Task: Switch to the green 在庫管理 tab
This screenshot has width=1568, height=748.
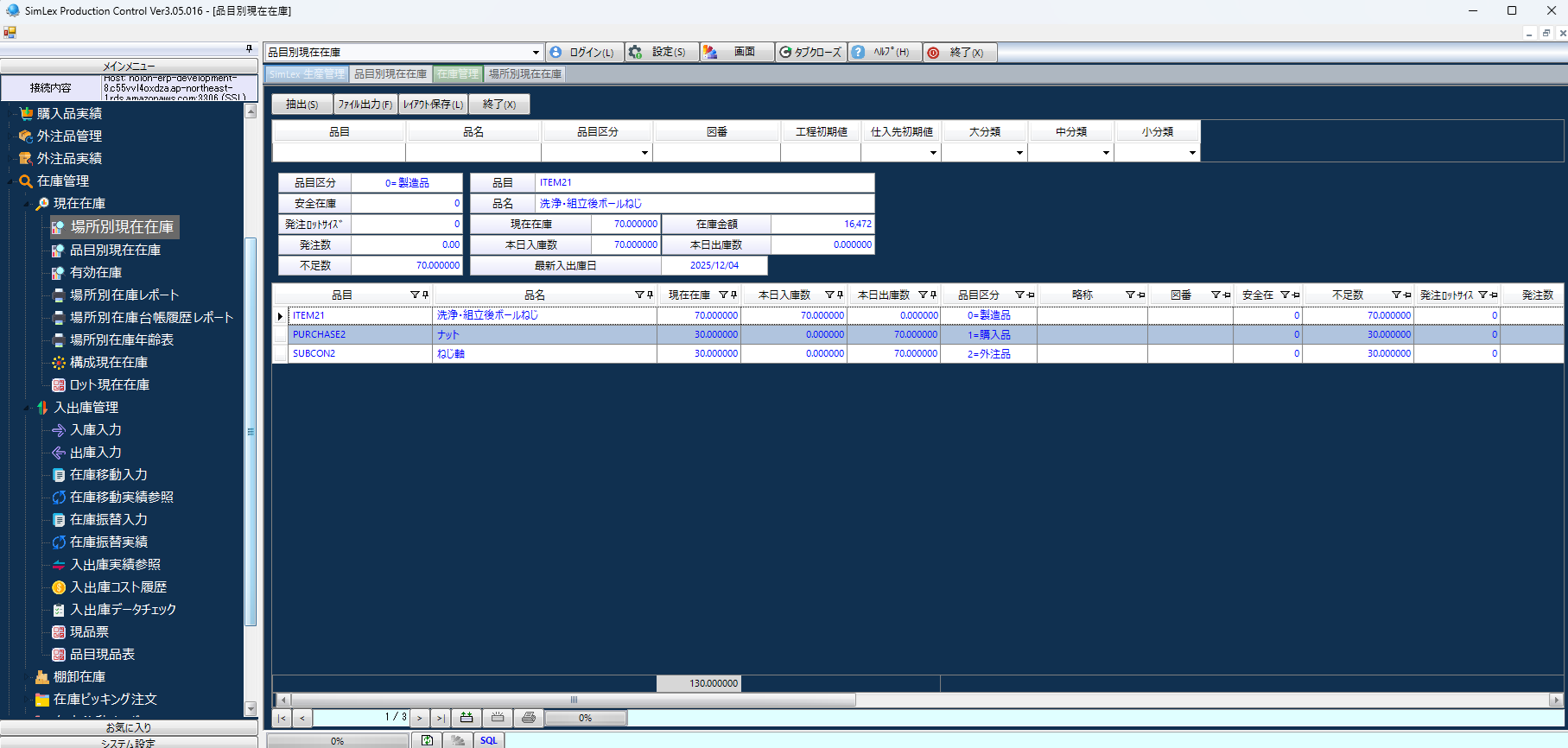Action: coord(457,74)
